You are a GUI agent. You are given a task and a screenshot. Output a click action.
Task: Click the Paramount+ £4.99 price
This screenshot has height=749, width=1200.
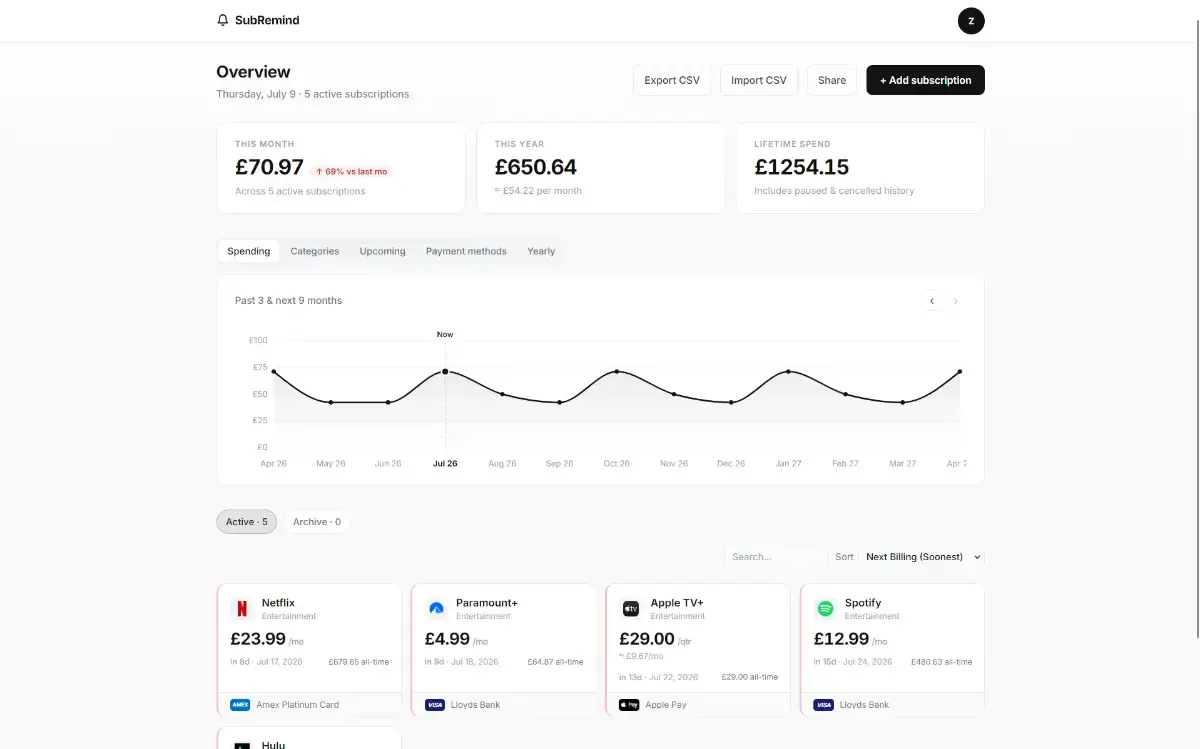447,639
